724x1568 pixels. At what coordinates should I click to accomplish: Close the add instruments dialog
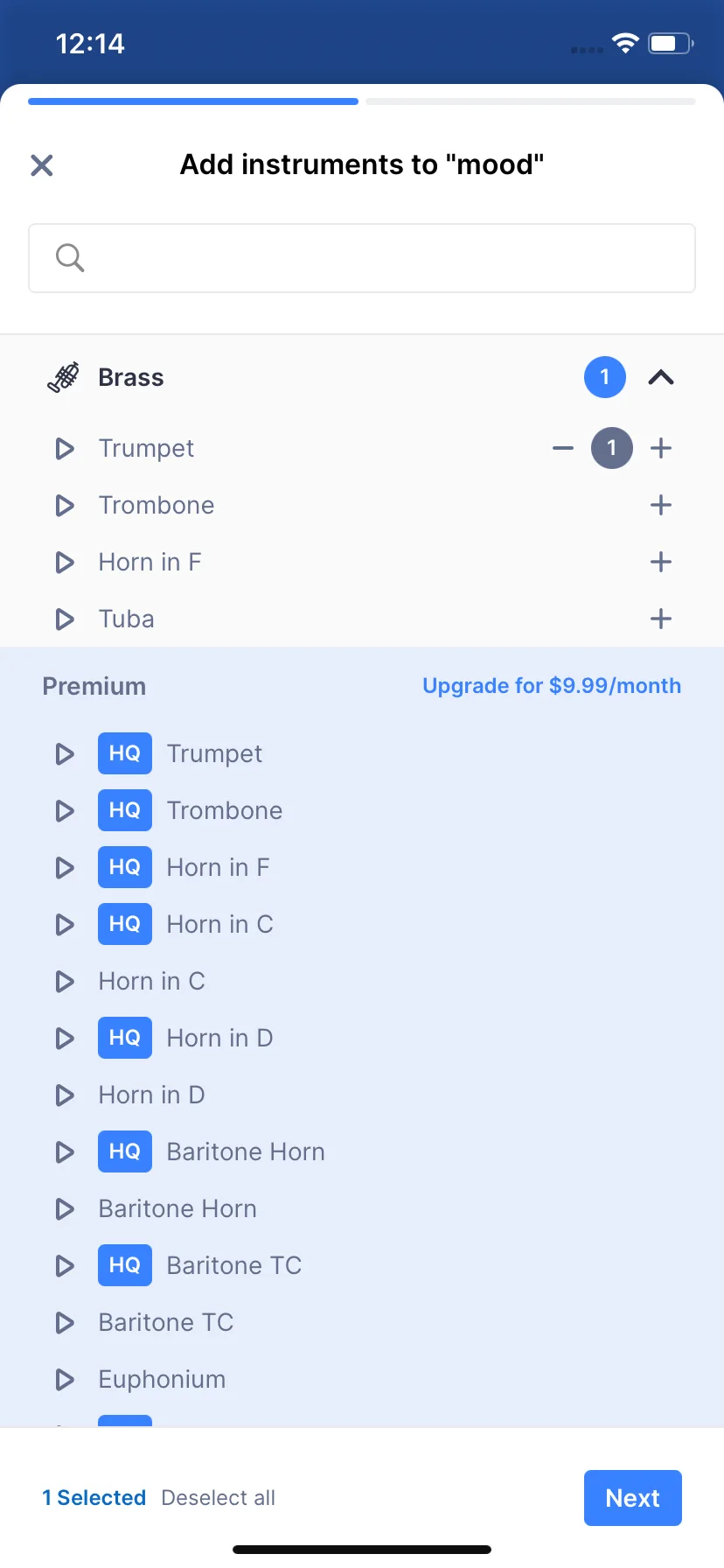click(x=42, y=165)
